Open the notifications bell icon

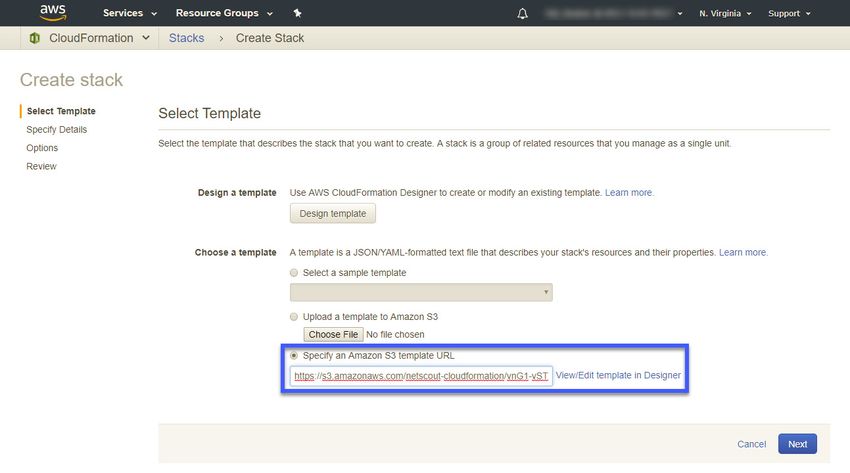click(522, 14)
